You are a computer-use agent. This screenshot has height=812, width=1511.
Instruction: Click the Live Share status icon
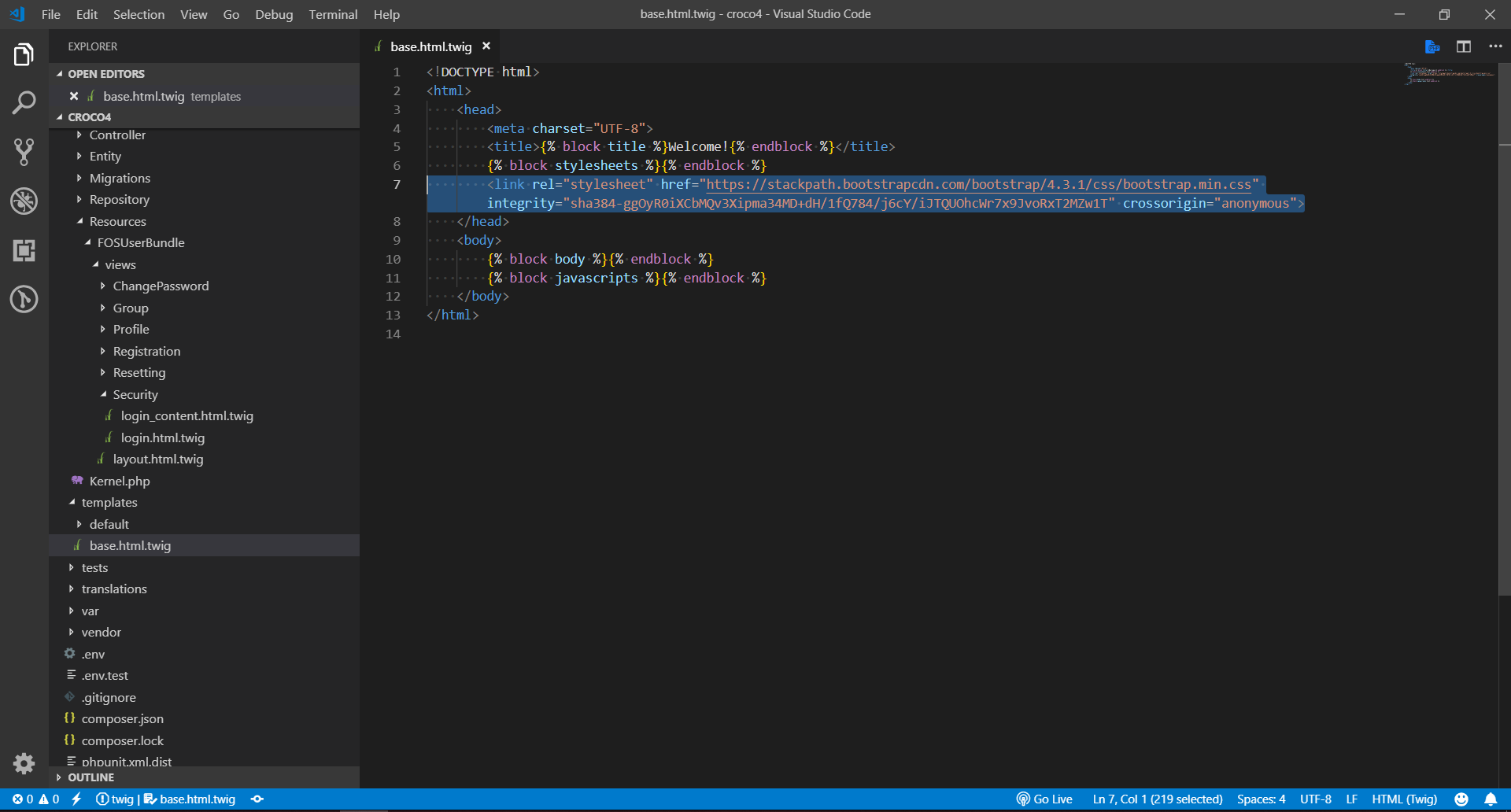pos(257,799)
